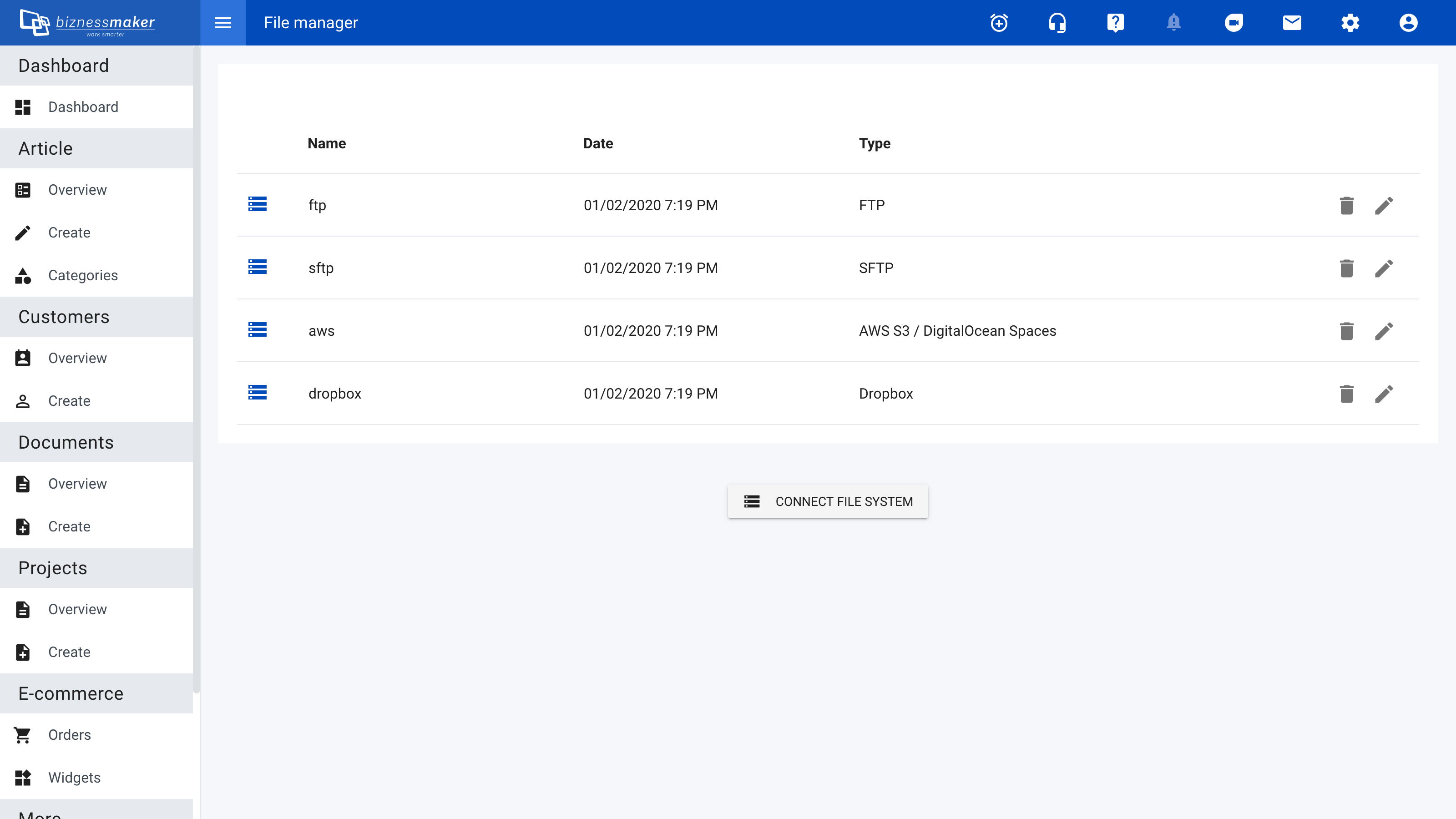The image size is (1456, 819).
Task: Toggle the sidebar with hamburger menu
Action: pos(222,23)
